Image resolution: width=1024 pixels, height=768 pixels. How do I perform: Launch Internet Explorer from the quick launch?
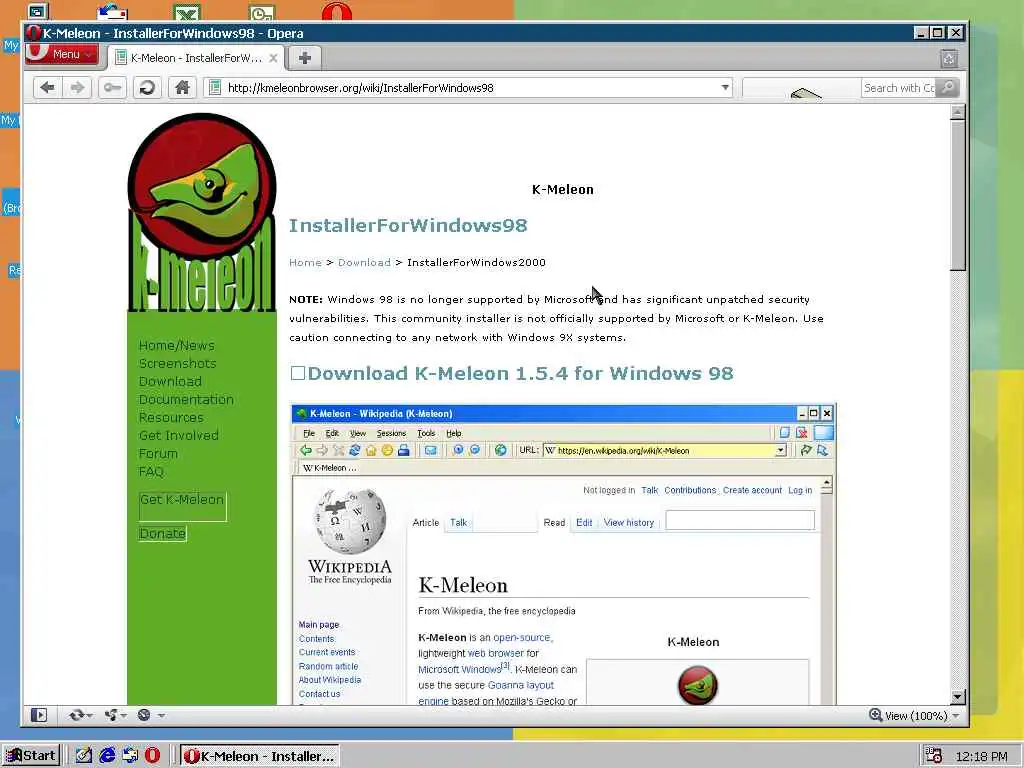pos(107,756)
